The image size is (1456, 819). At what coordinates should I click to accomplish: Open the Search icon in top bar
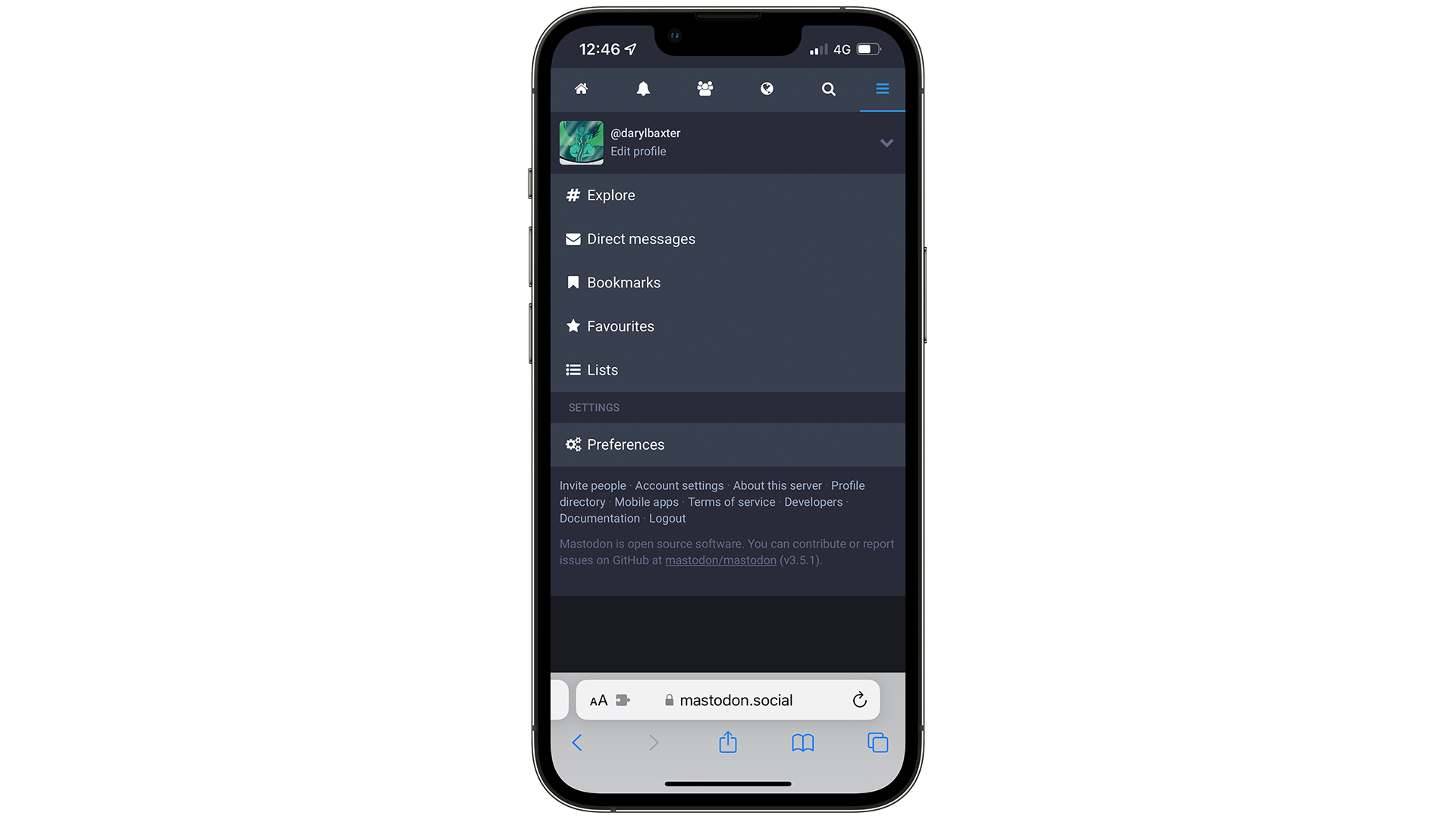[827, 89]
